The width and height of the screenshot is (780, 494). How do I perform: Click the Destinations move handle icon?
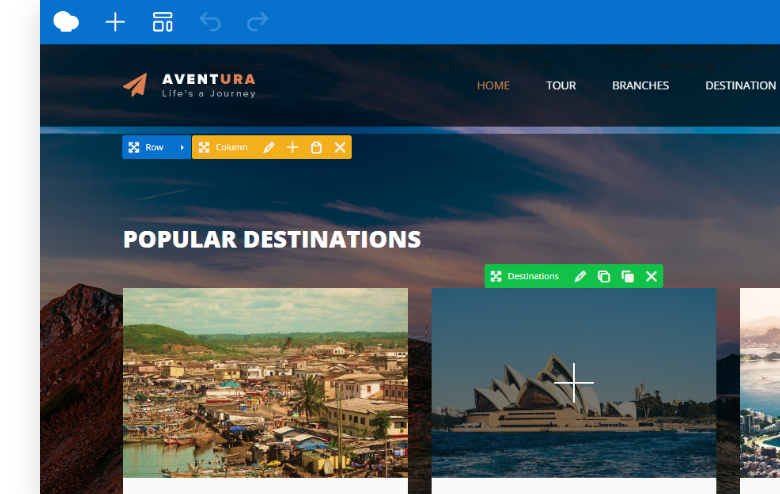496,276
